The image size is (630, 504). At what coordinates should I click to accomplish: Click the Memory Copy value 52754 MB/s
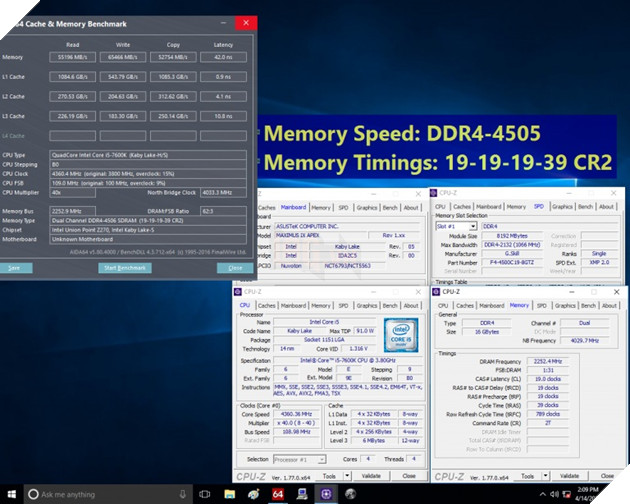[x=173, y=57]
